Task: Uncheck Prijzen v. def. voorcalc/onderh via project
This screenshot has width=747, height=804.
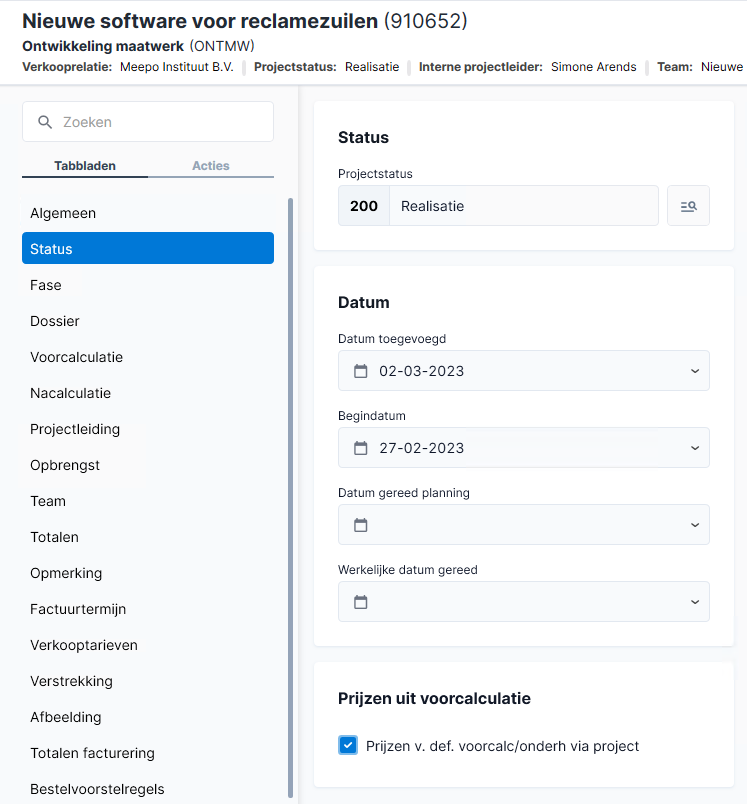Action: click(x=348, y=745)
